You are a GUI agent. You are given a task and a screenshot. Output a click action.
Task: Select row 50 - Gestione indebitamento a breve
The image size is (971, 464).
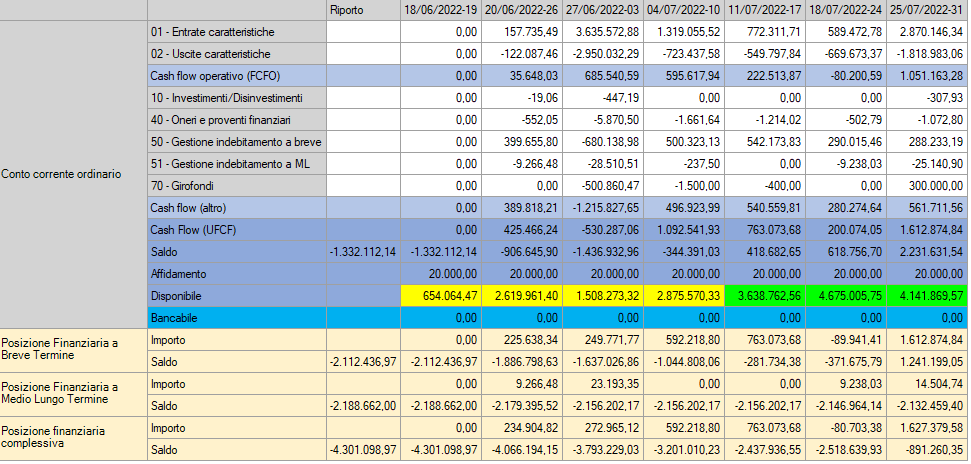coord(237,142)
